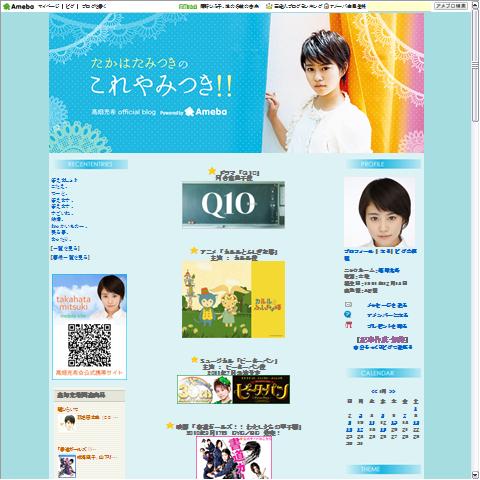This screenshot has height=480, width=480.
Task: Go to next month in calendar
Action: point(392,391)
